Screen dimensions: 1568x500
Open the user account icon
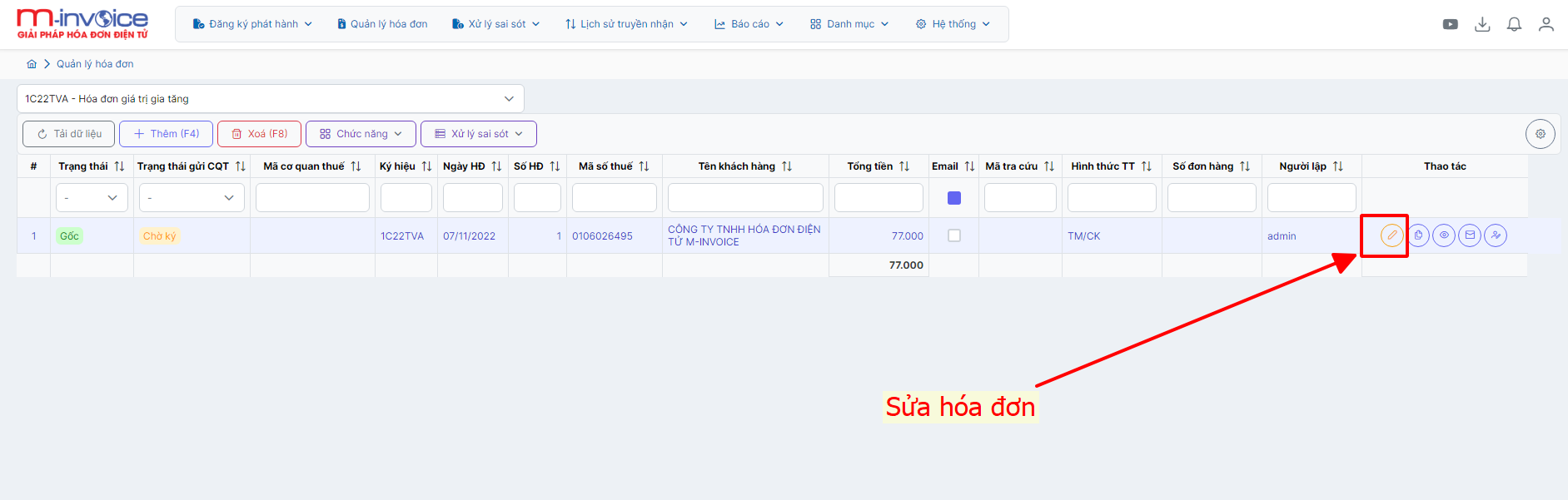click(1546, 24)
